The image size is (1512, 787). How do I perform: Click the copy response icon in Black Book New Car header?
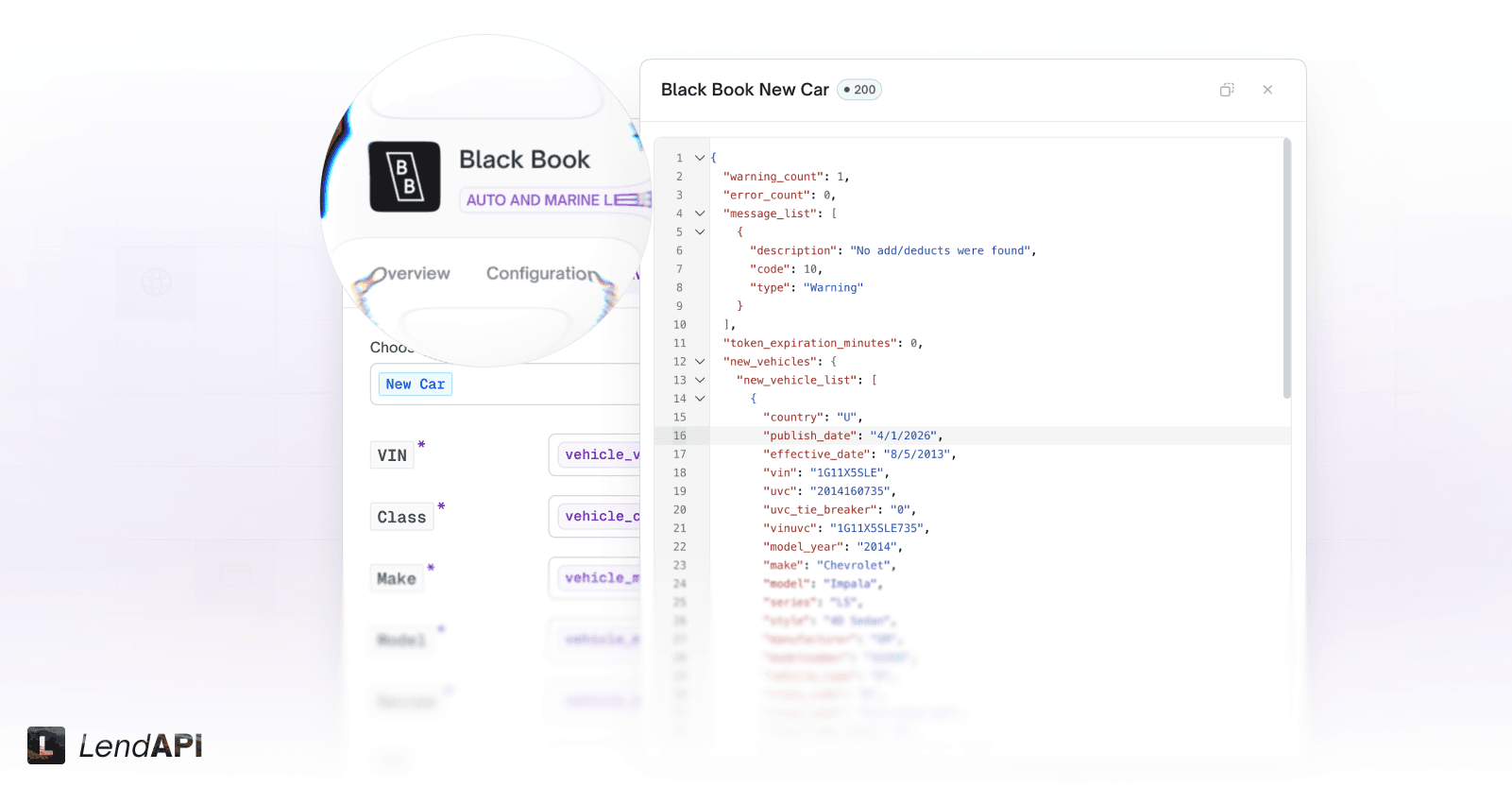tap(1227, 90)
